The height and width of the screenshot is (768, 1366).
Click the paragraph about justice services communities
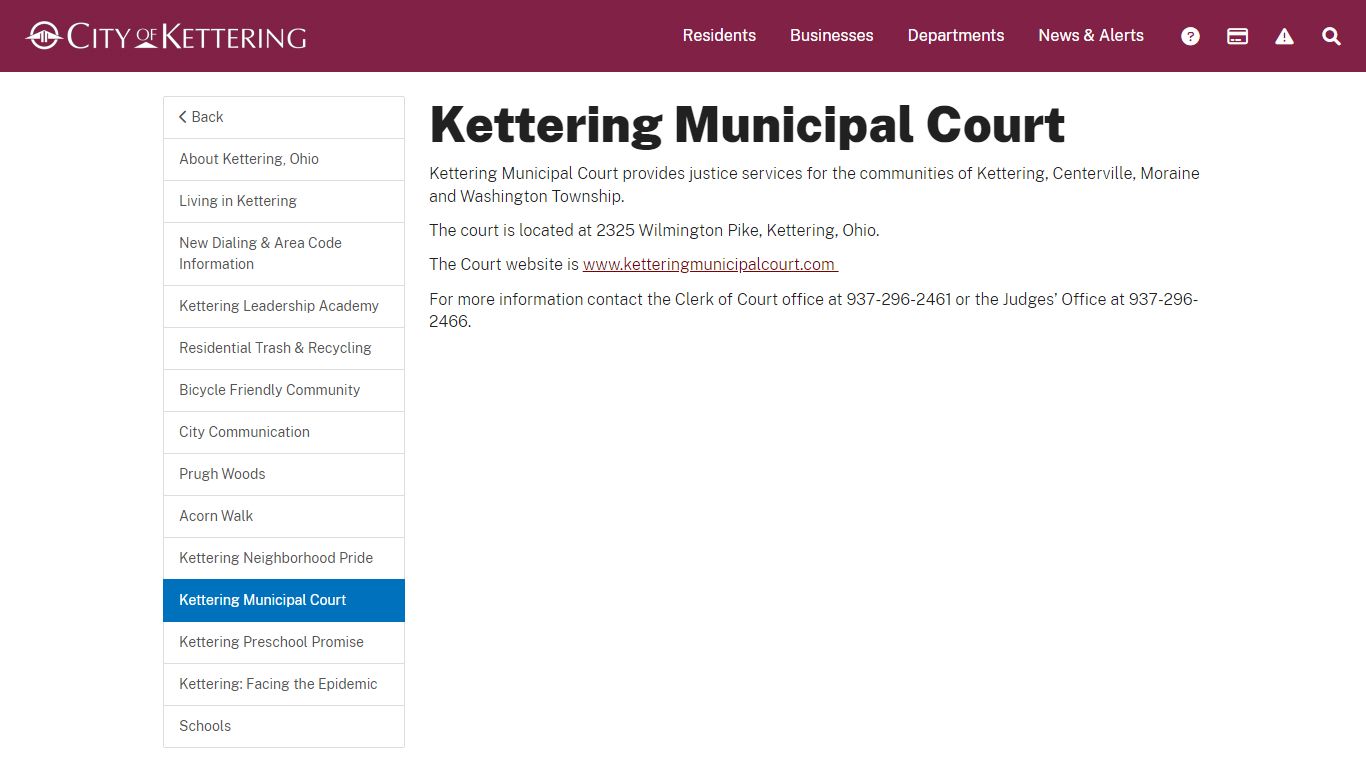pyautogui.click(x=814, y=184)
